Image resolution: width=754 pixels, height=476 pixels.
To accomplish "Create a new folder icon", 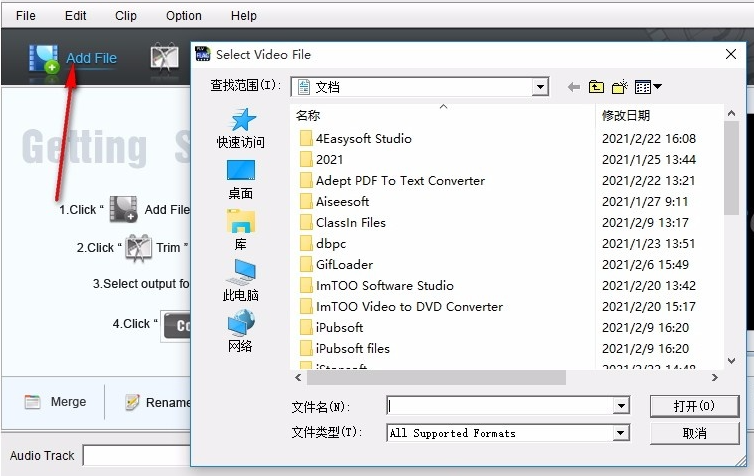I will click(620, 87).
